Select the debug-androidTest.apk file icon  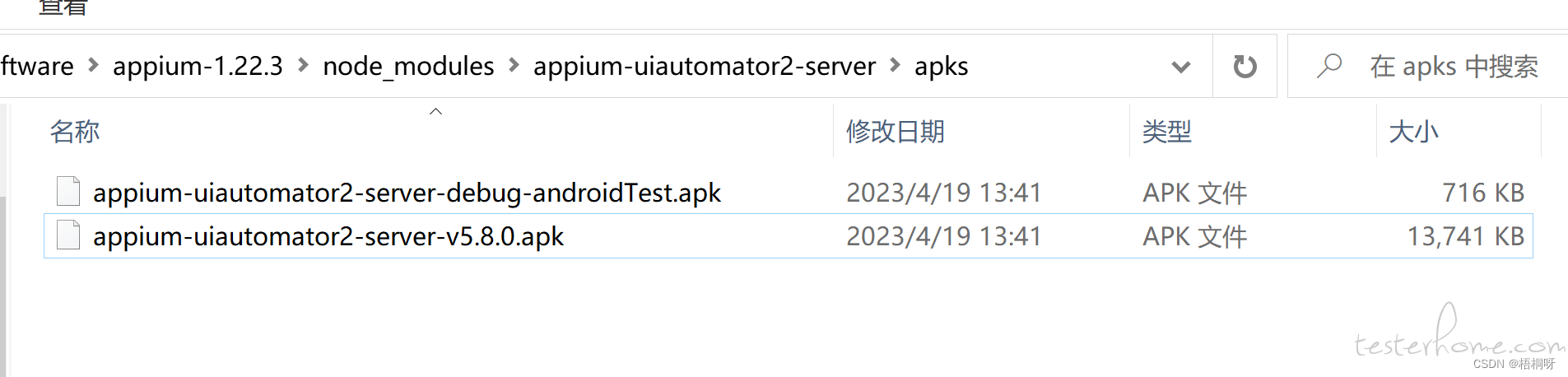point(68,192)
